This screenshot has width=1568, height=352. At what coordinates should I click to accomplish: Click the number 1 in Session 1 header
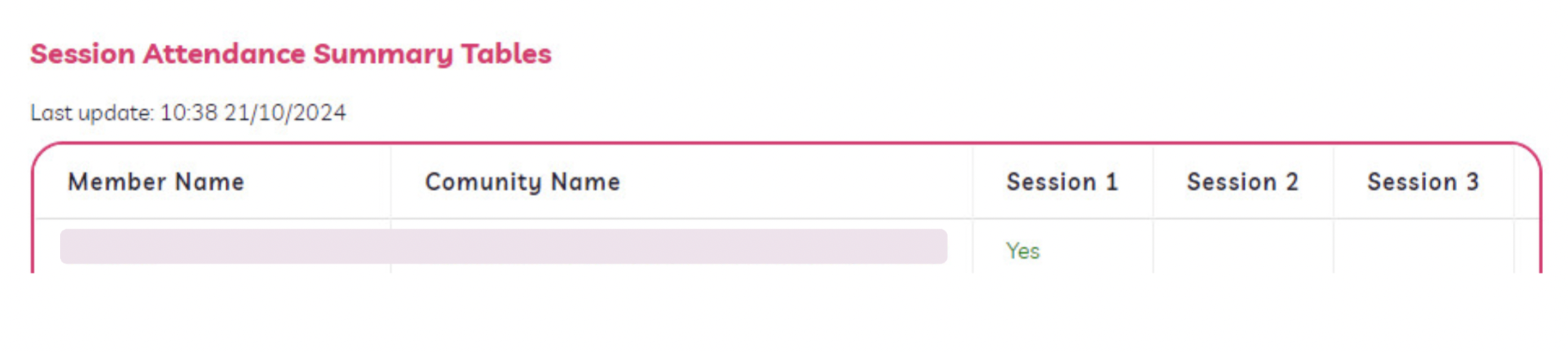tap(1112, 182)
